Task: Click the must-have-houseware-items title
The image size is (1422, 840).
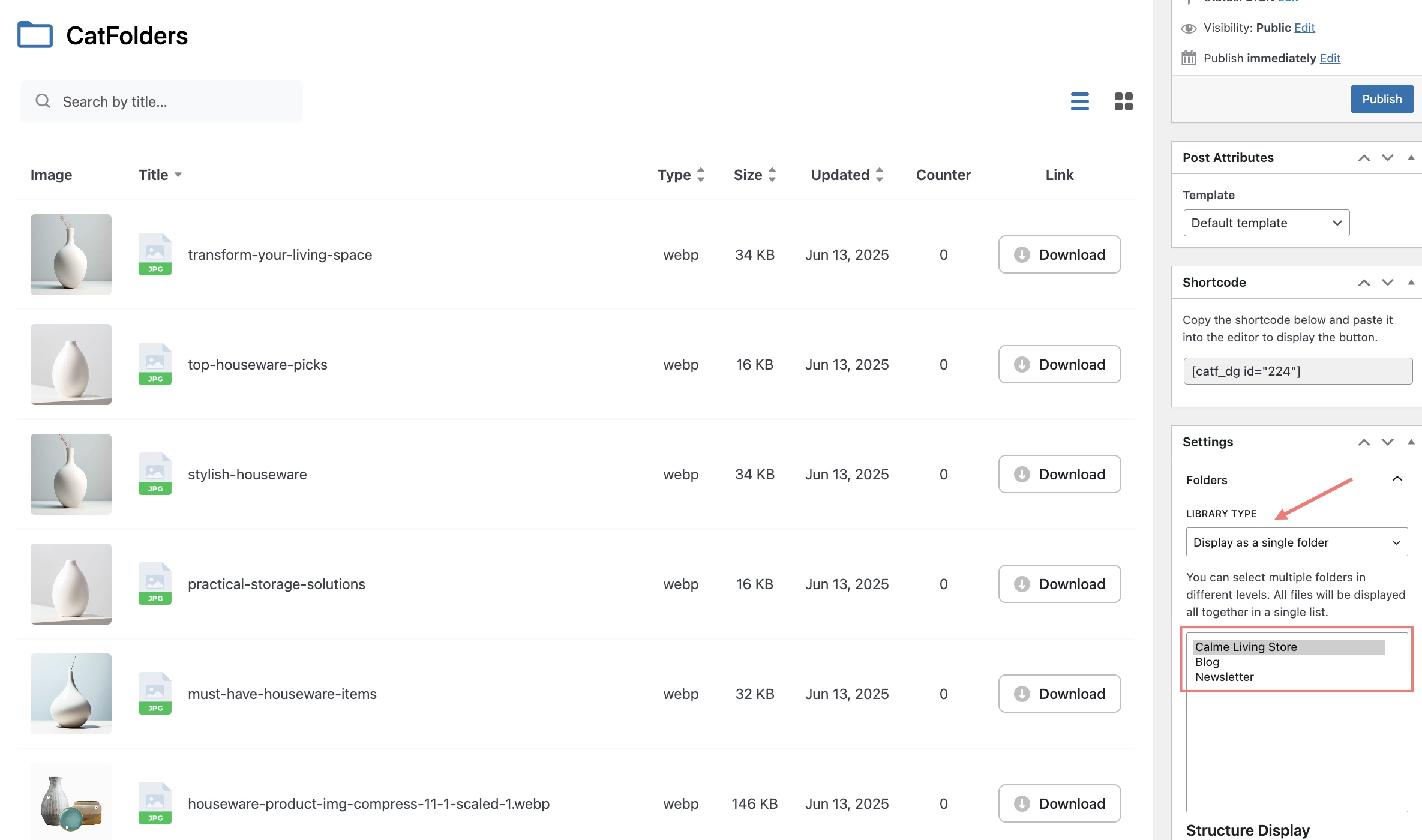Action: [x=282, y=694]
